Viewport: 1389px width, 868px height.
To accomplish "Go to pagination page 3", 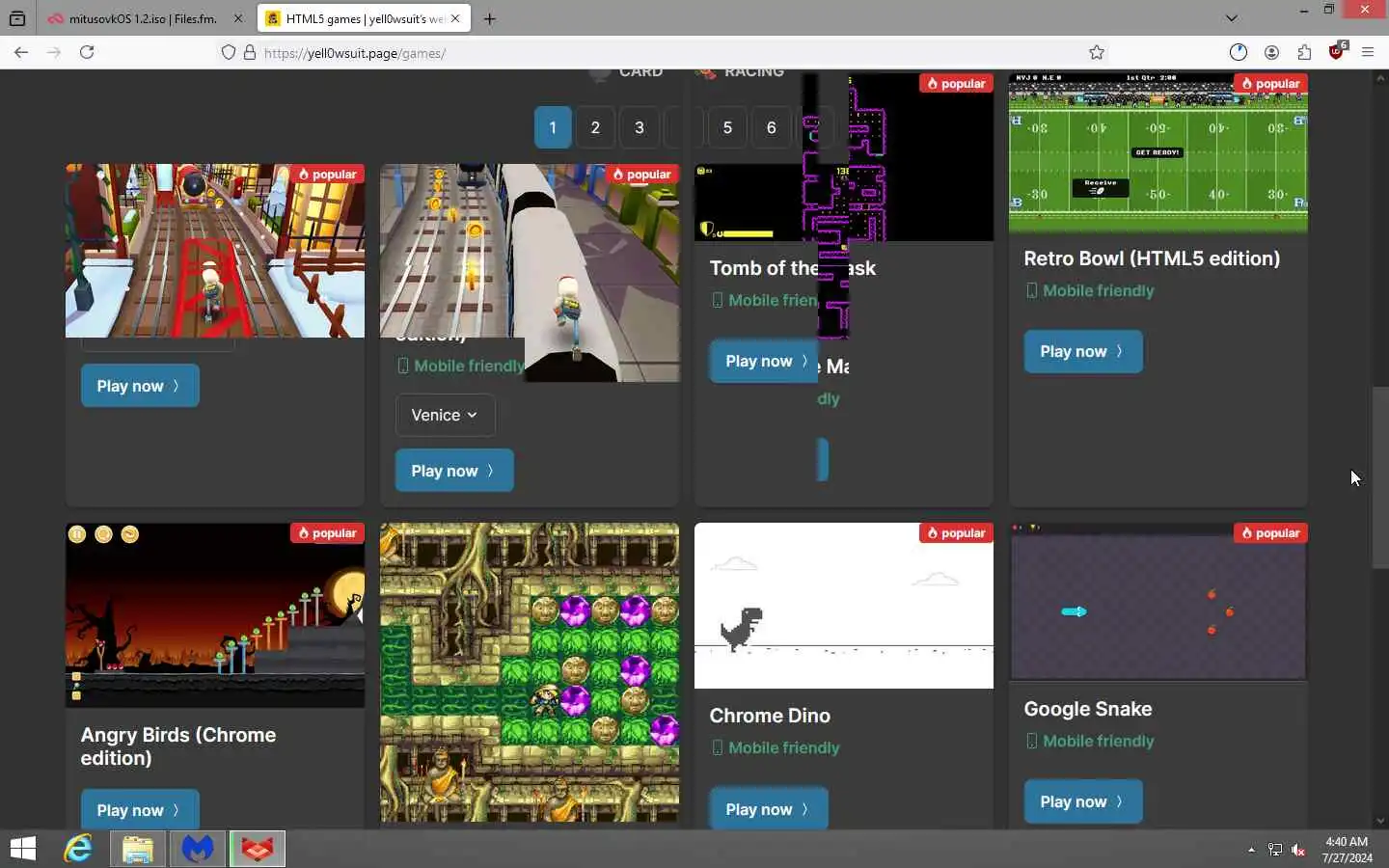I will click(639, 127).
